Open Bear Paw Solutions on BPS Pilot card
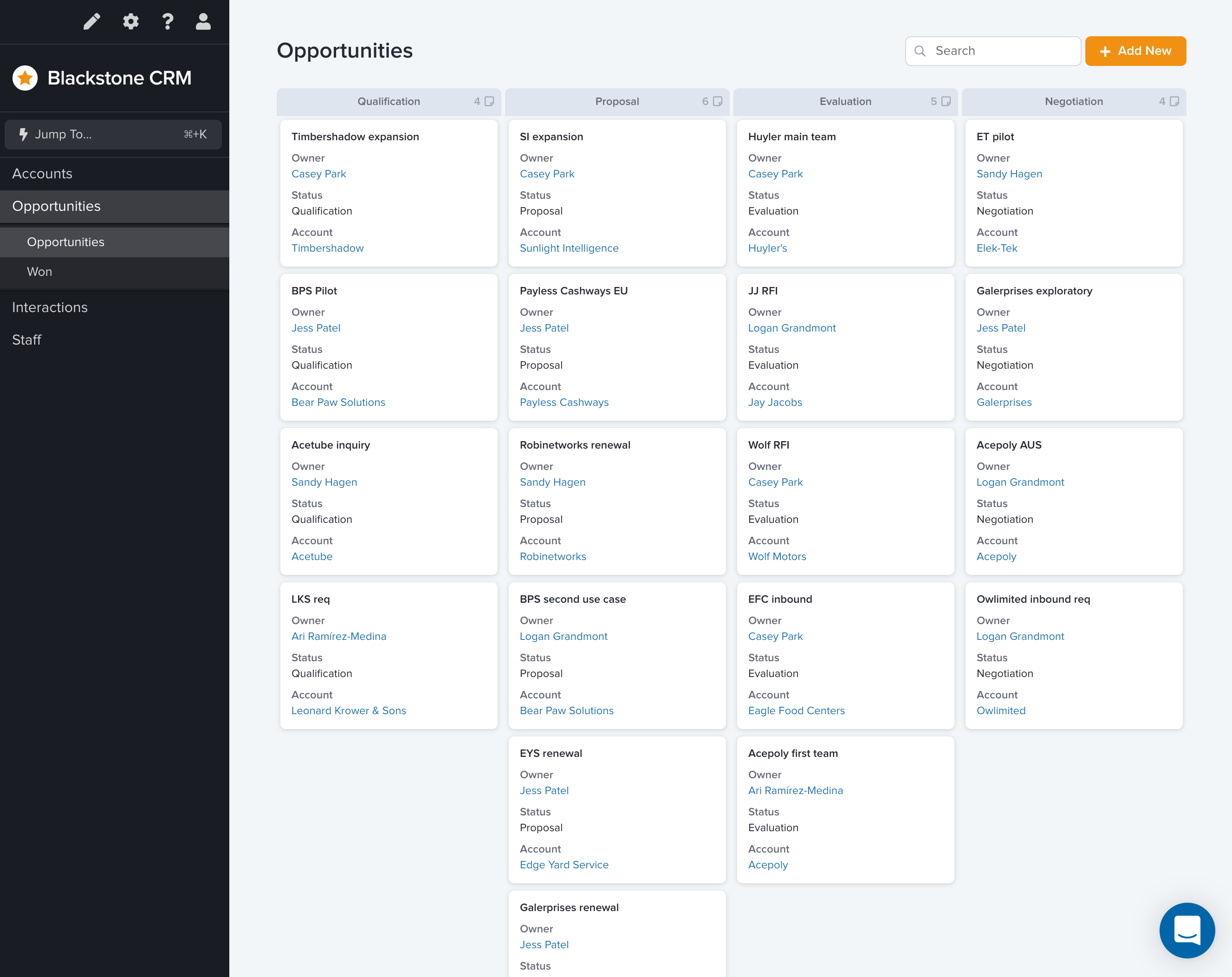The height and width of the screenshot is (977, 1232). [x=338, y=403]
